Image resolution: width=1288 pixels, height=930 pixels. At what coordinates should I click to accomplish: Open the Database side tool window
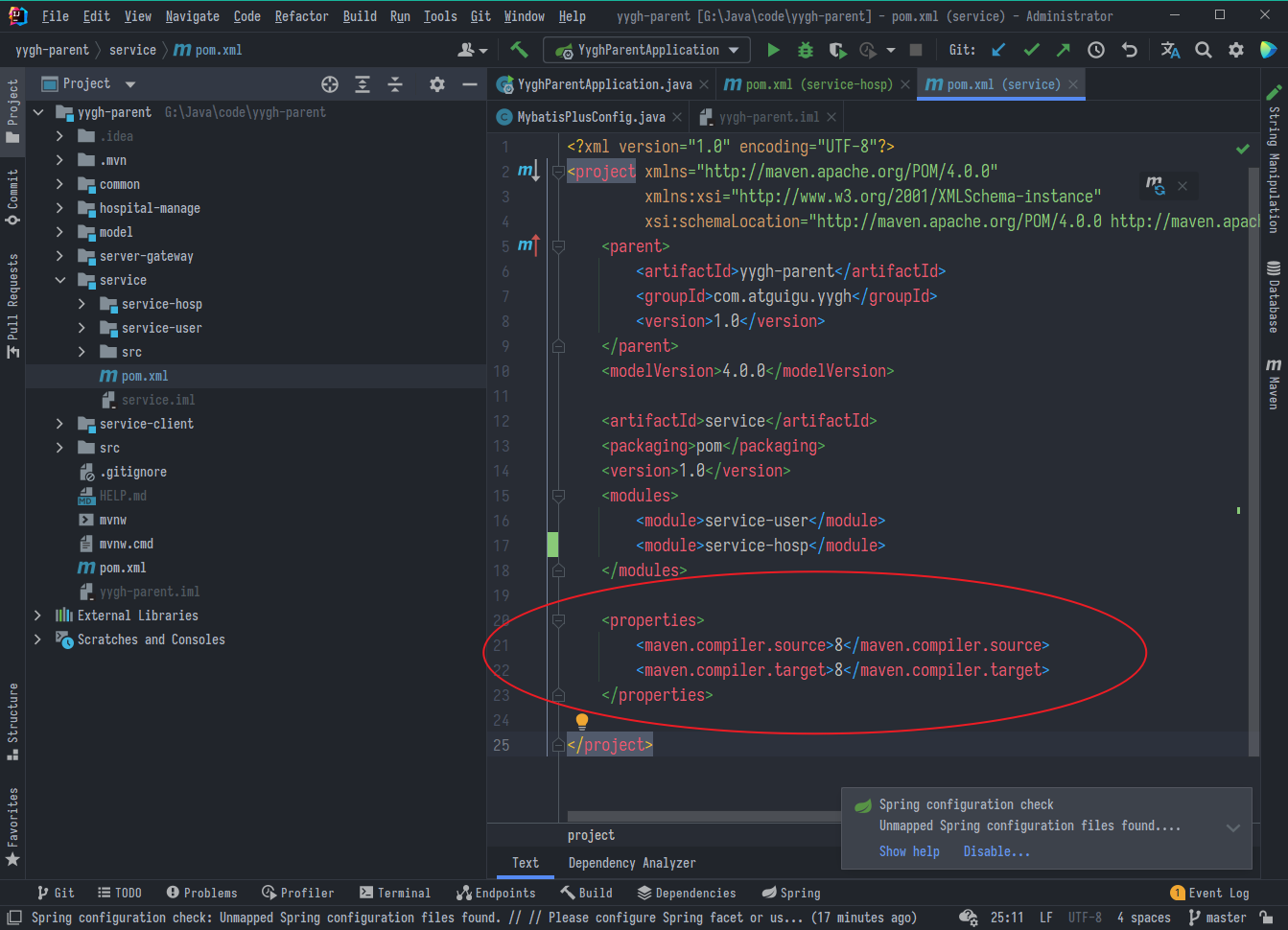[1274, 297]
